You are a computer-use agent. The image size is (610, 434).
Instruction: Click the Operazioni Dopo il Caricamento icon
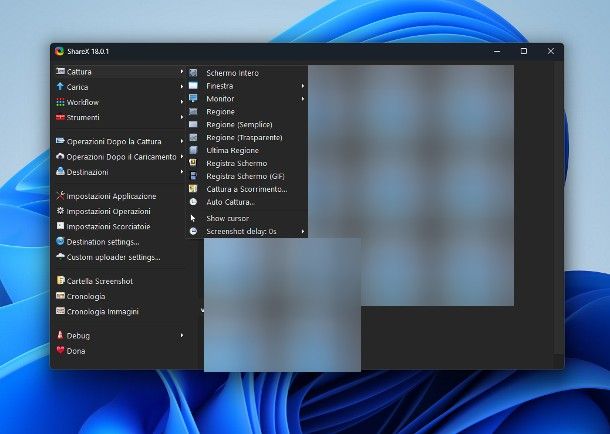coord(60,156)
